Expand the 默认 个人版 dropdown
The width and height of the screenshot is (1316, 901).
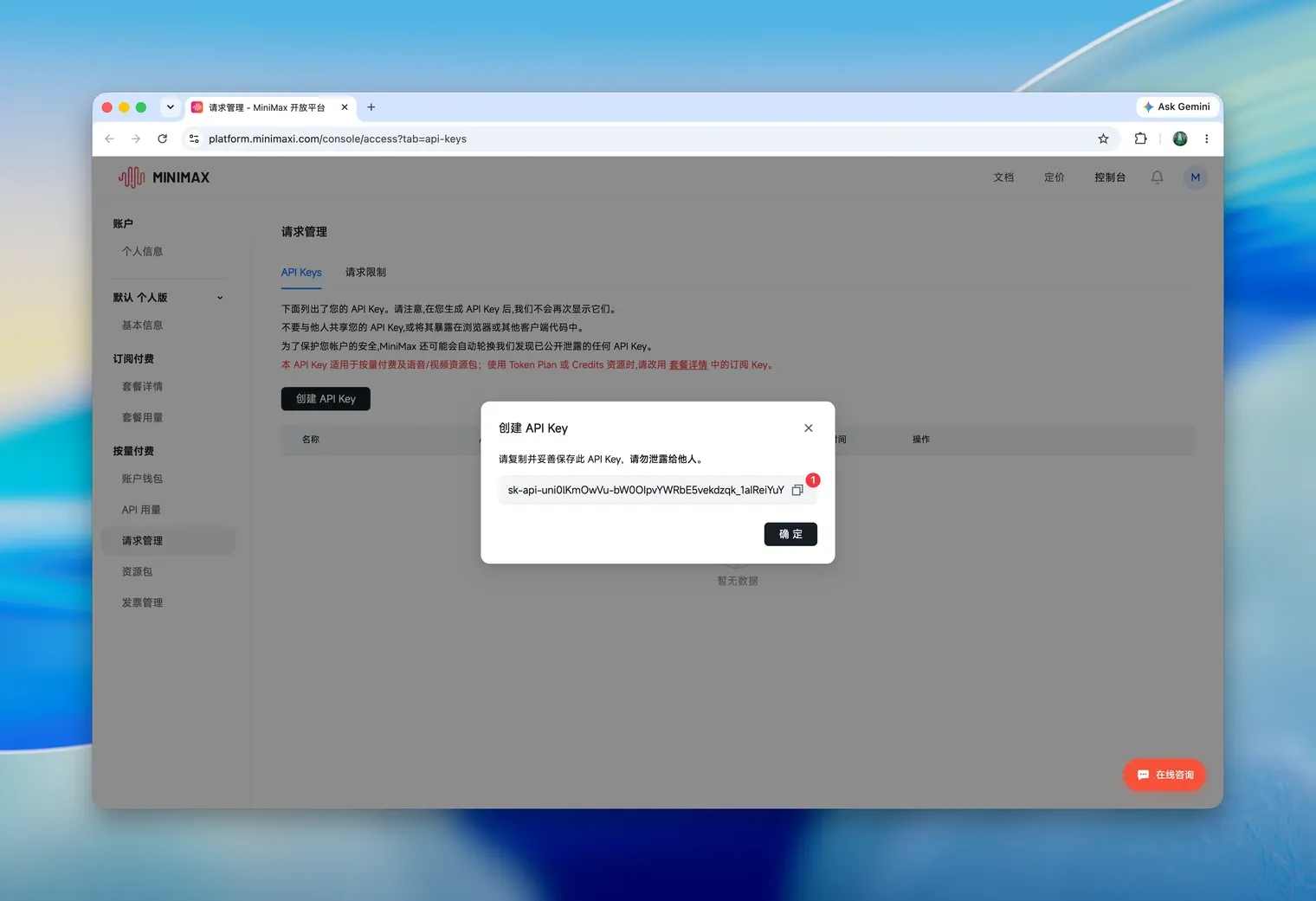(169, 298)
